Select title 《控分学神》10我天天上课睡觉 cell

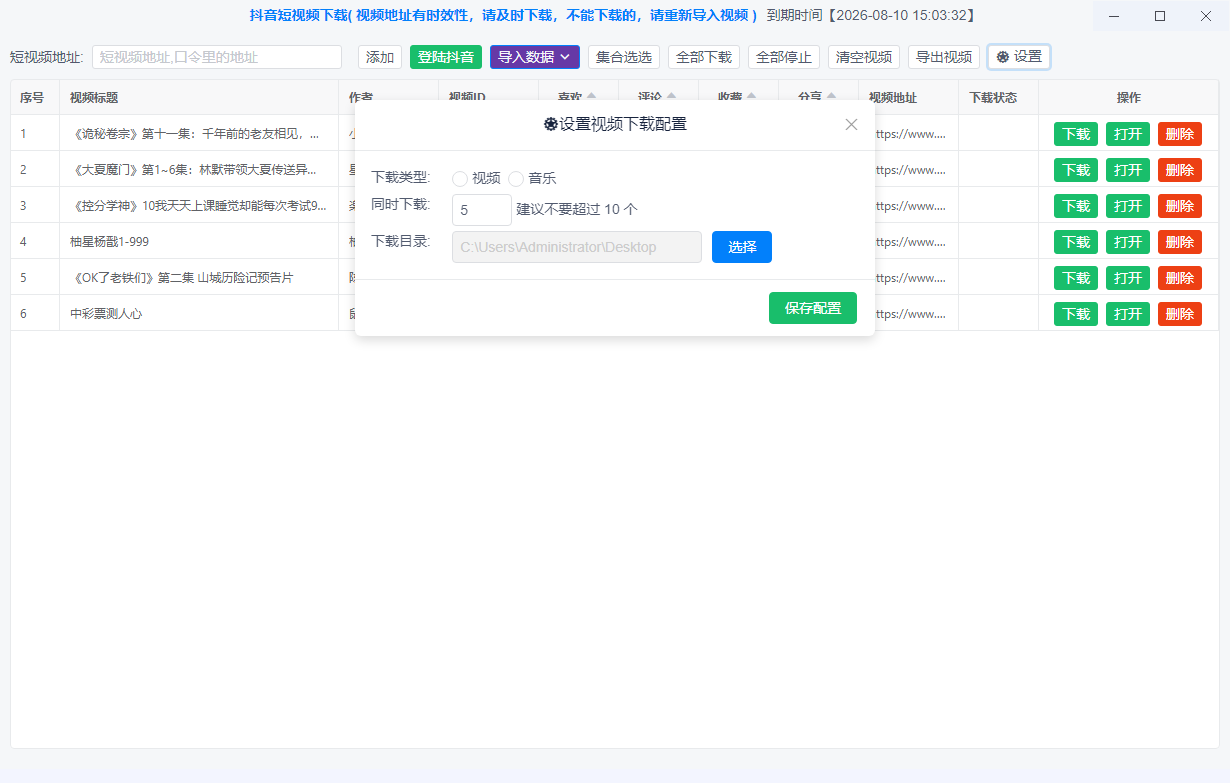[x=199, y=205]
